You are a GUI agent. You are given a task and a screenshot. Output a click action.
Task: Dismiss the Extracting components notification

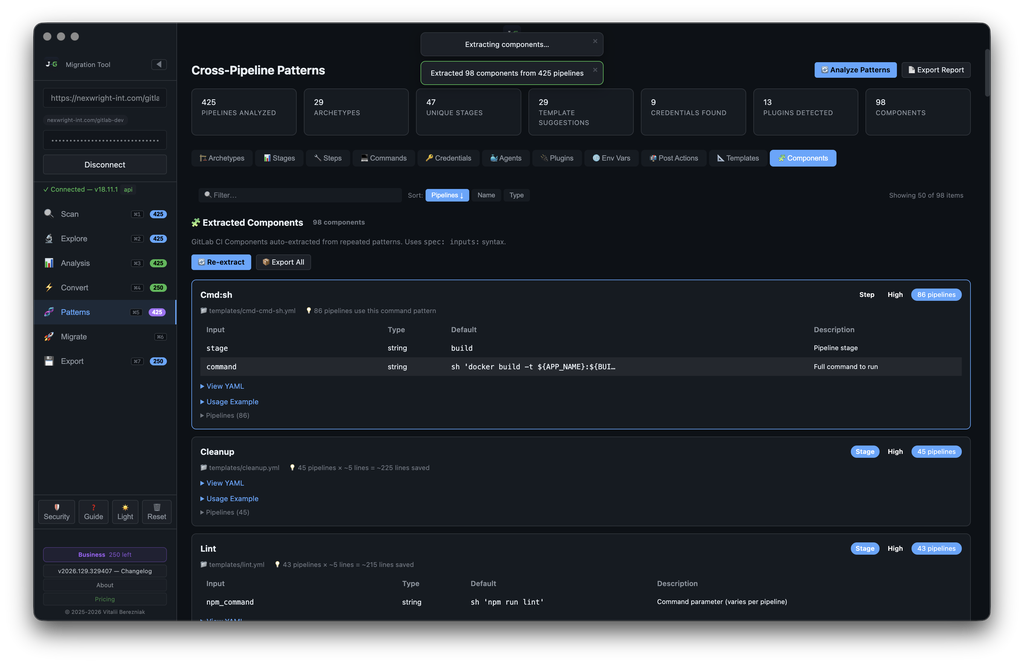coord(595,41)
